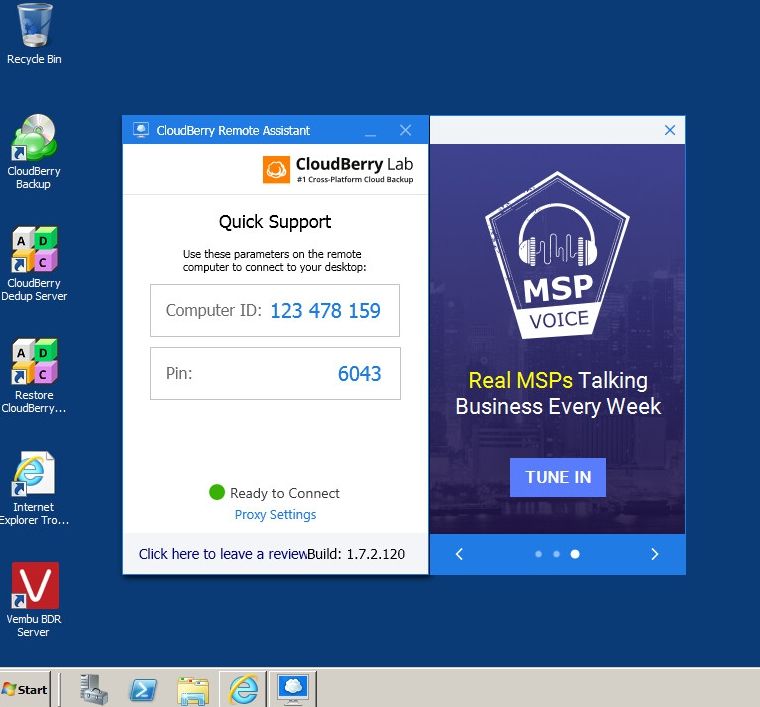Go to next banner slide arrow
This screenshot has width=760, height=707.
[x=655, y=554]
